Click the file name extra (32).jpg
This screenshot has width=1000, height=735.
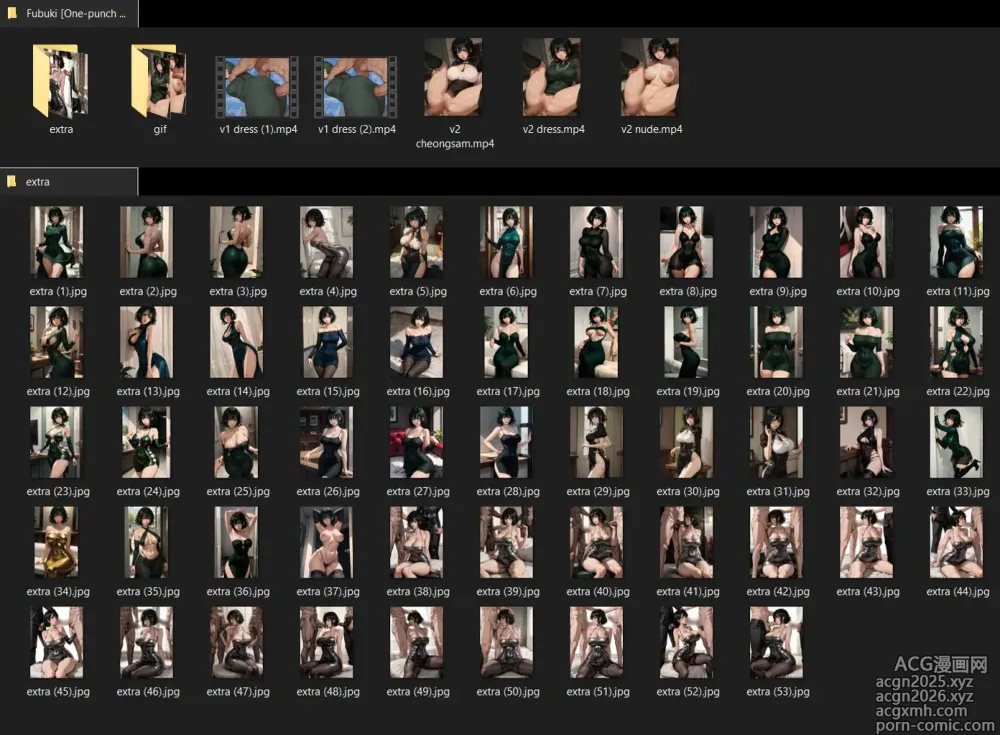[x=867, y=492]
